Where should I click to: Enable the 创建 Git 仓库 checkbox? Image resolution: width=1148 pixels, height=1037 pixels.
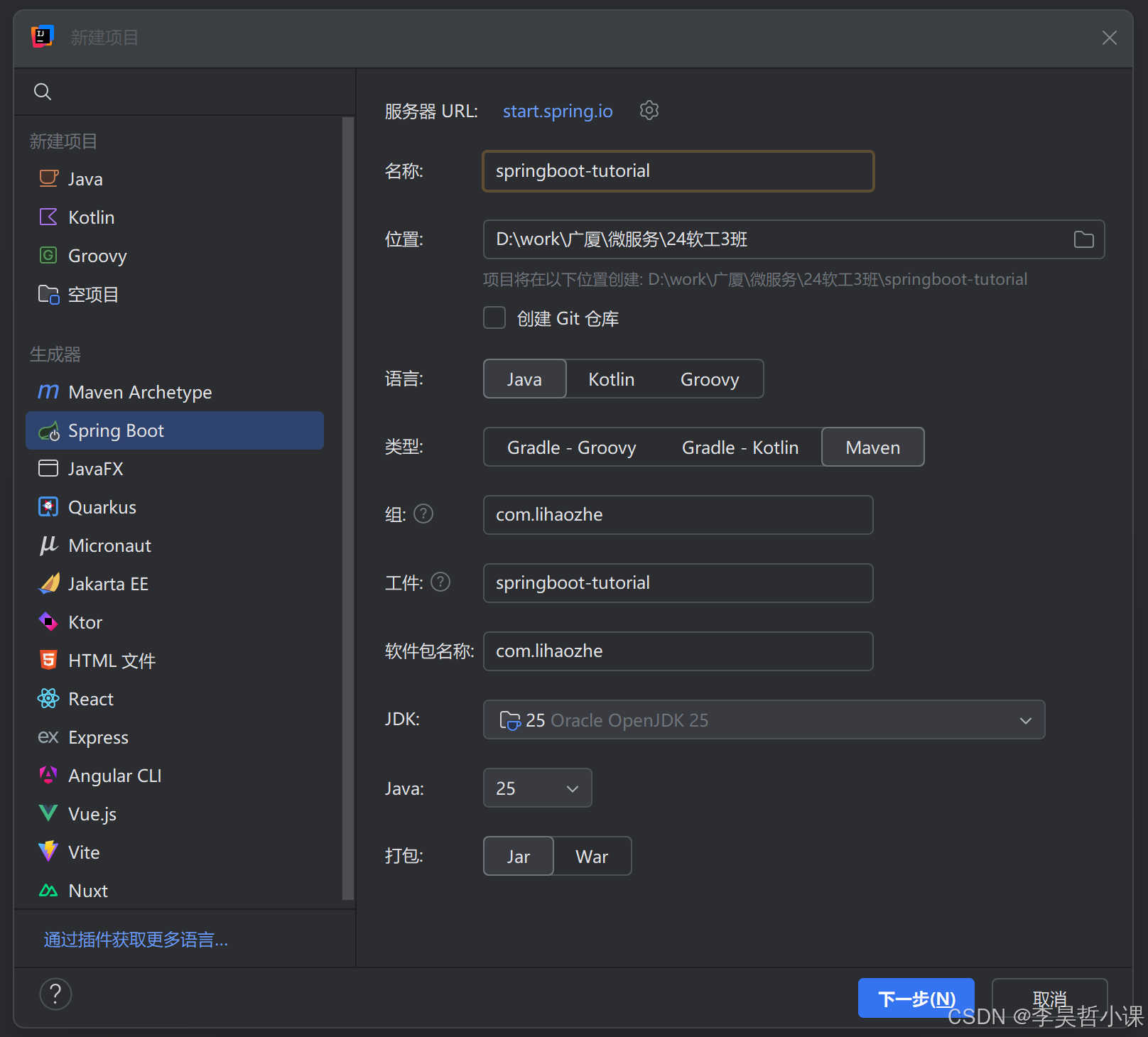click(x=494, y=317)
